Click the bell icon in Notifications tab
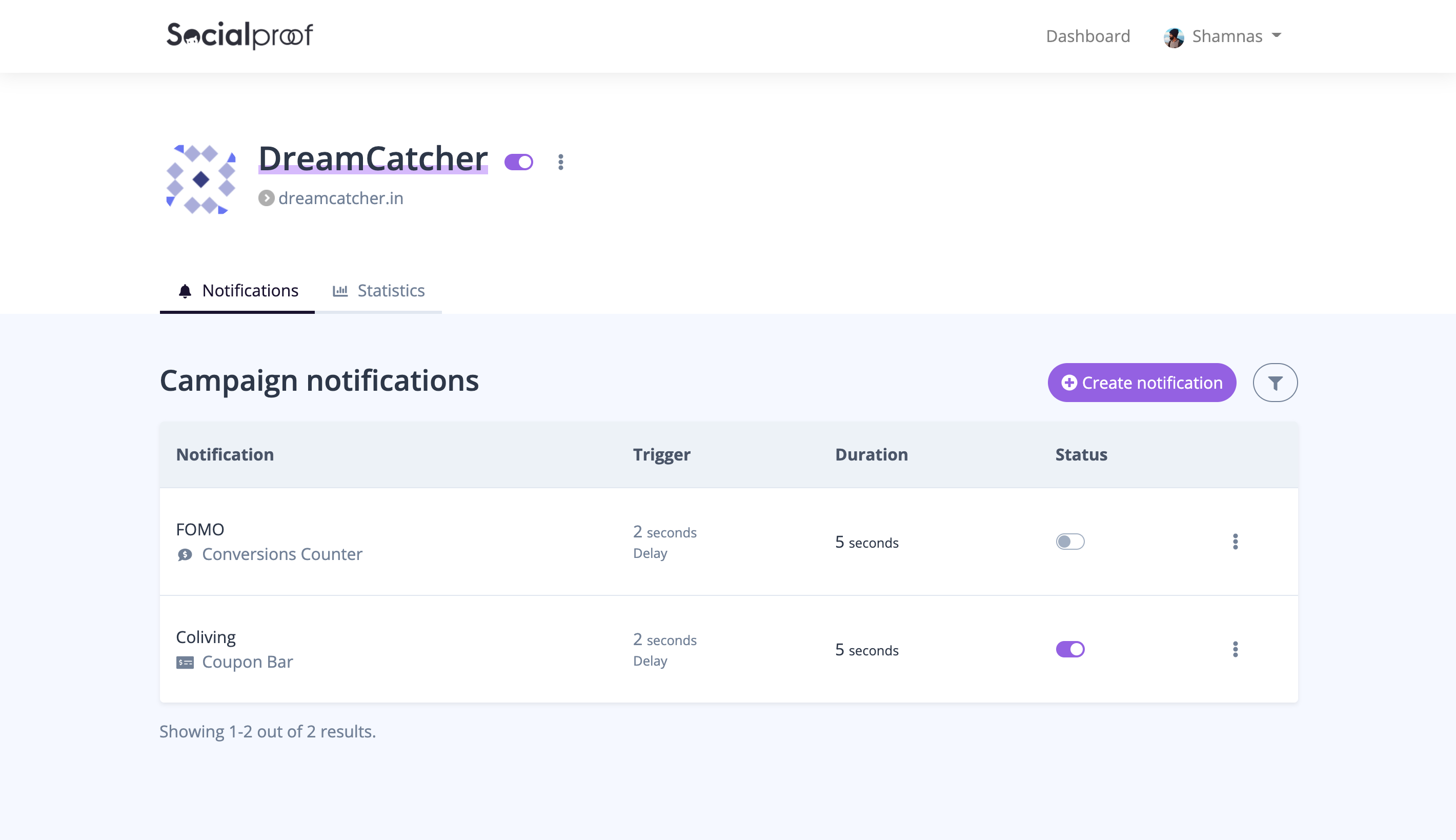 click(185, 291)
